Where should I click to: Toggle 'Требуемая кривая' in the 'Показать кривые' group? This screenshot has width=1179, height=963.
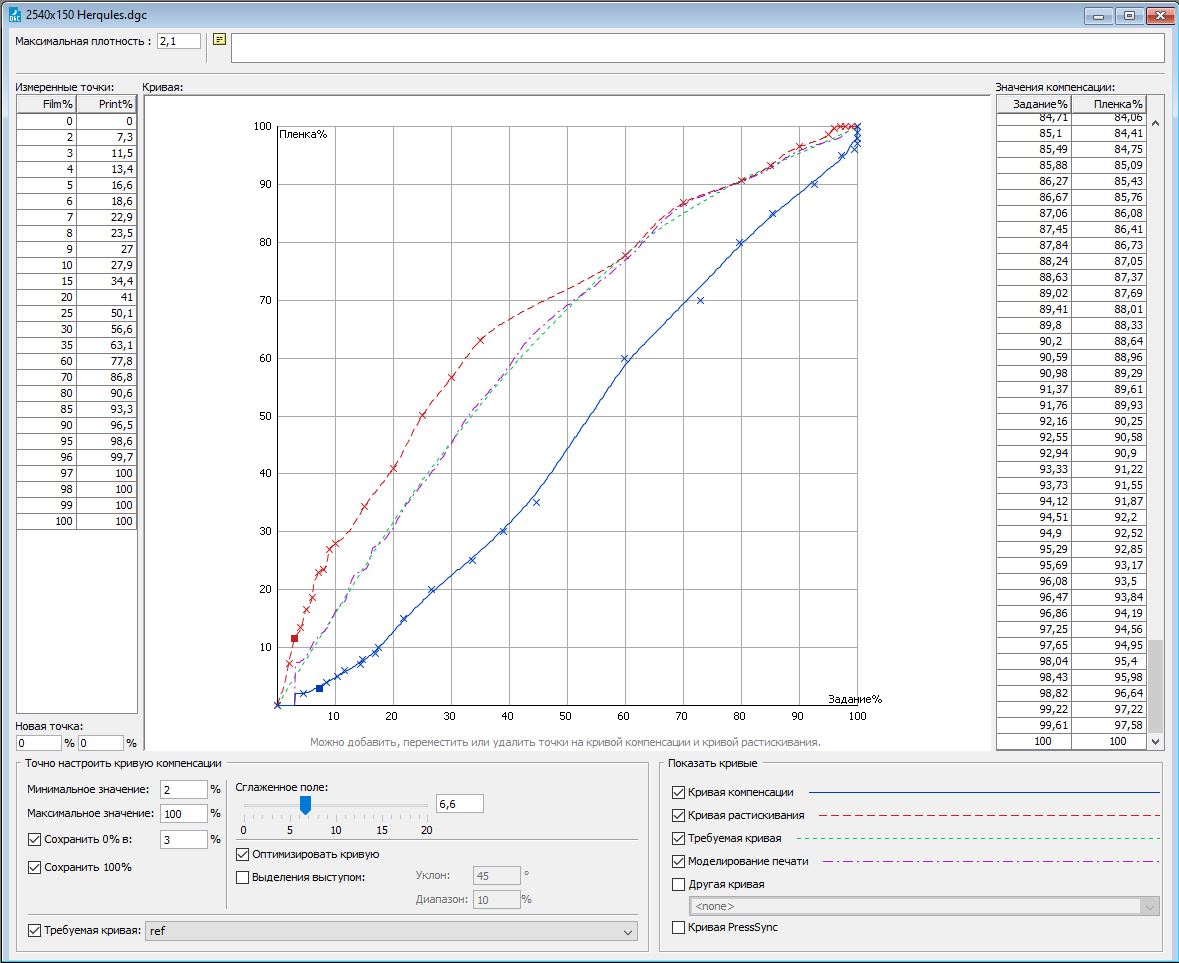point(678,838)
